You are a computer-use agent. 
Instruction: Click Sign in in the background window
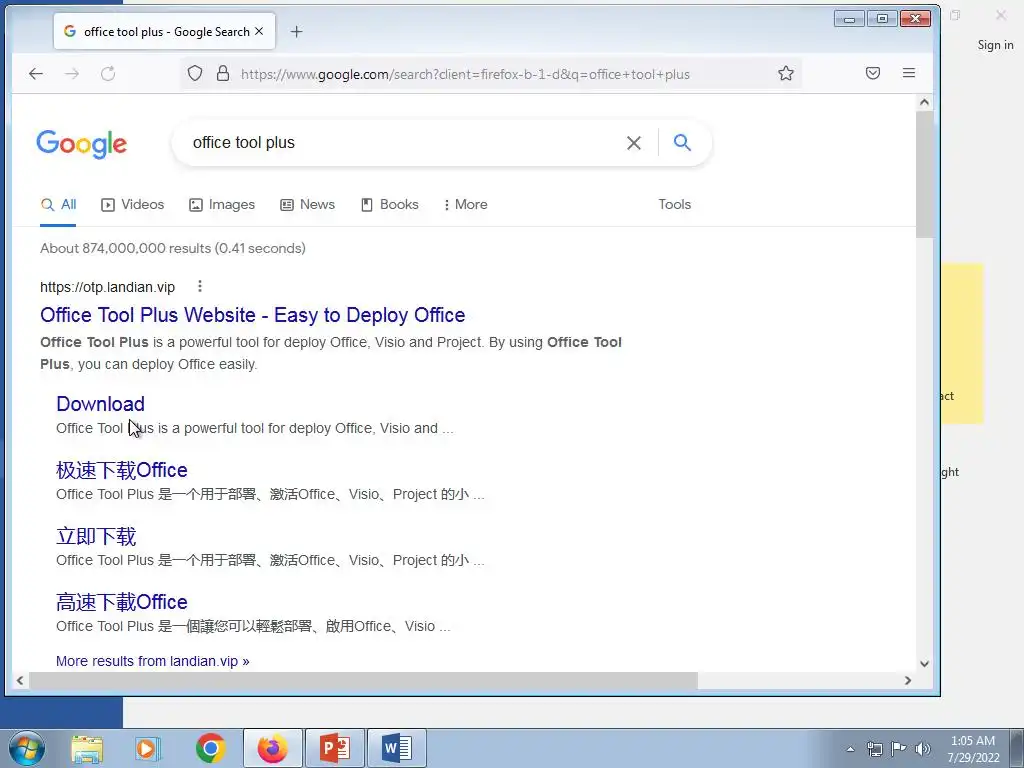(x=995, y=45)
